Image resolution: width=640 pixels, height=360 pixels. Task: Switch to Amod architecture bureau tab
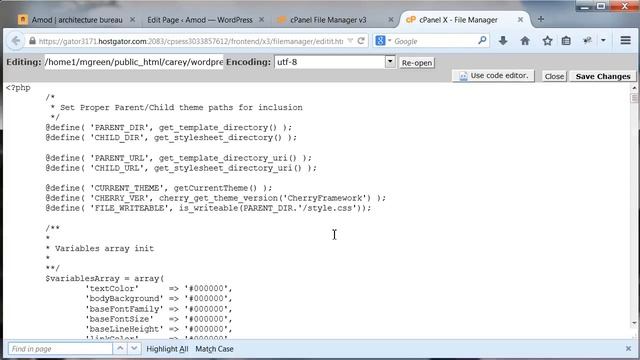(x=76, y=20)
